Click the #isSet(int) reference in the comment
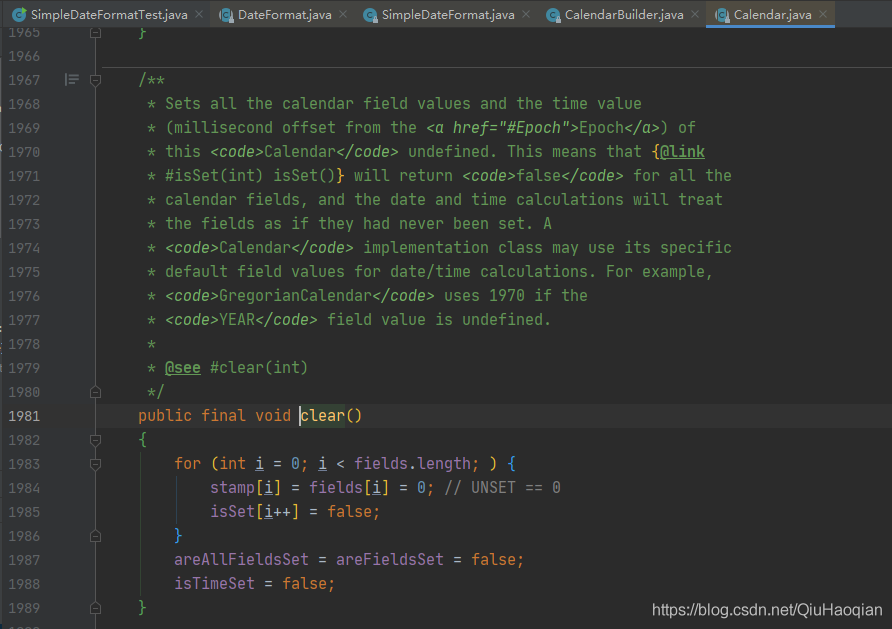 [x=214, y=176]
